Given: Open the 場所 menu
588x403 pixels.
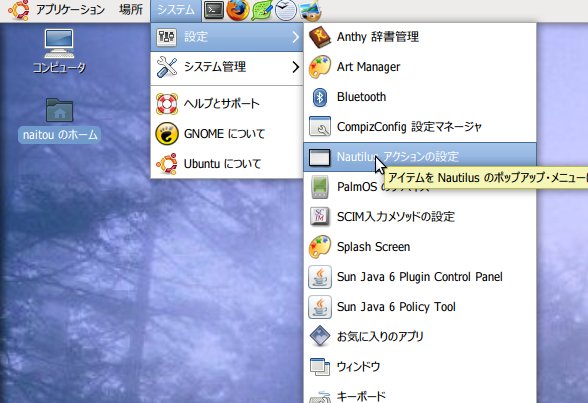Looking at the screenshot, I should [x=131, y=10].
